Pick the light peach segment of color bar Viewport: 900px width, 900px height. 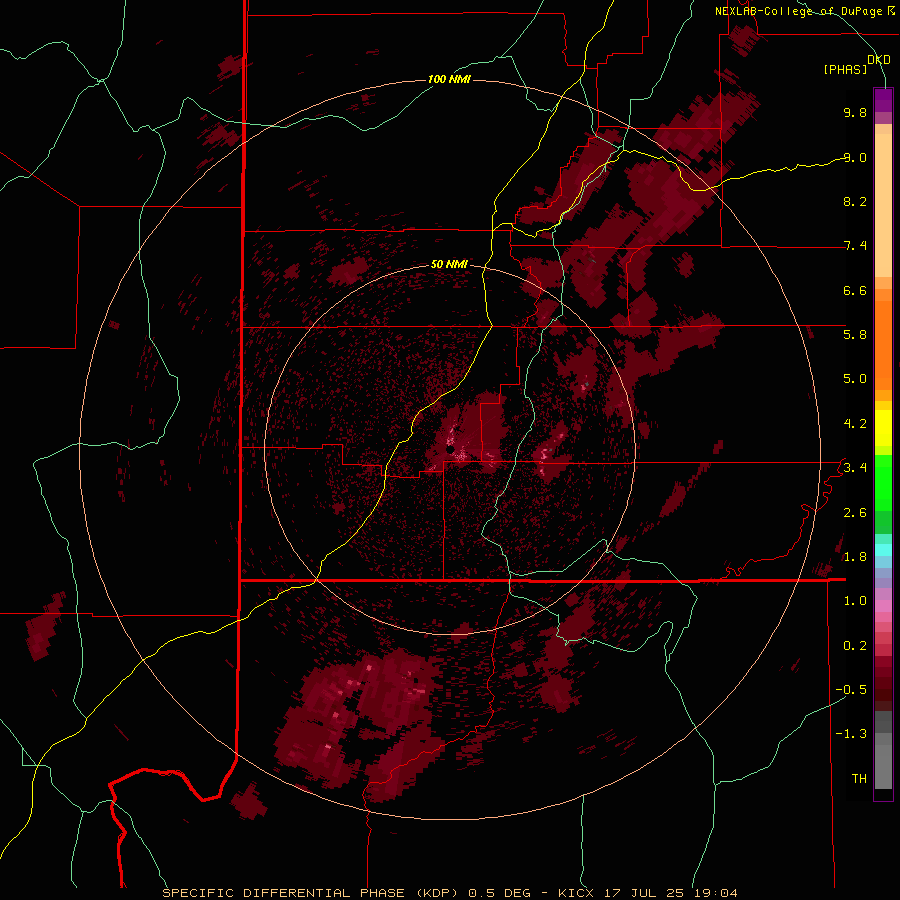pyautogui.click(x=883, y=205)
